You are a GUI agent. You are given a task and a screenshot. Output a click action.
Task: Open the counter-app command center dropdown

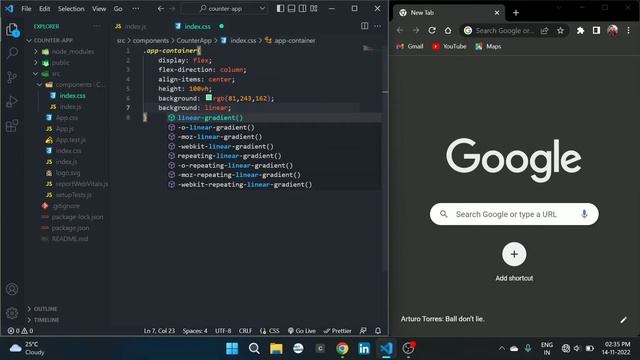coord(262,9)
